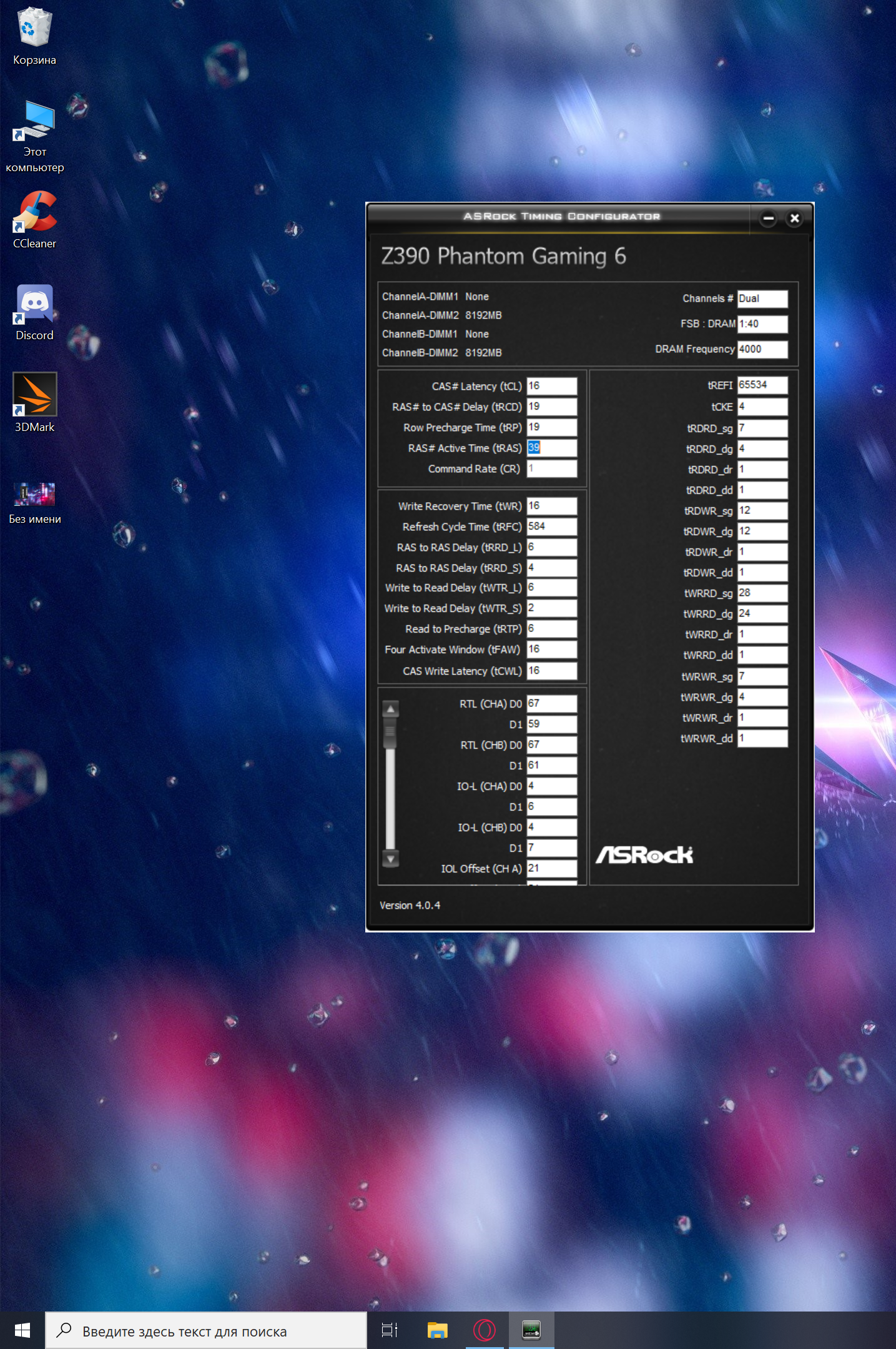The height and width of the screenshot is (1349, 896).
Task: Click the Refresh Cycle Time (tRFC) field
Action: 551,526
